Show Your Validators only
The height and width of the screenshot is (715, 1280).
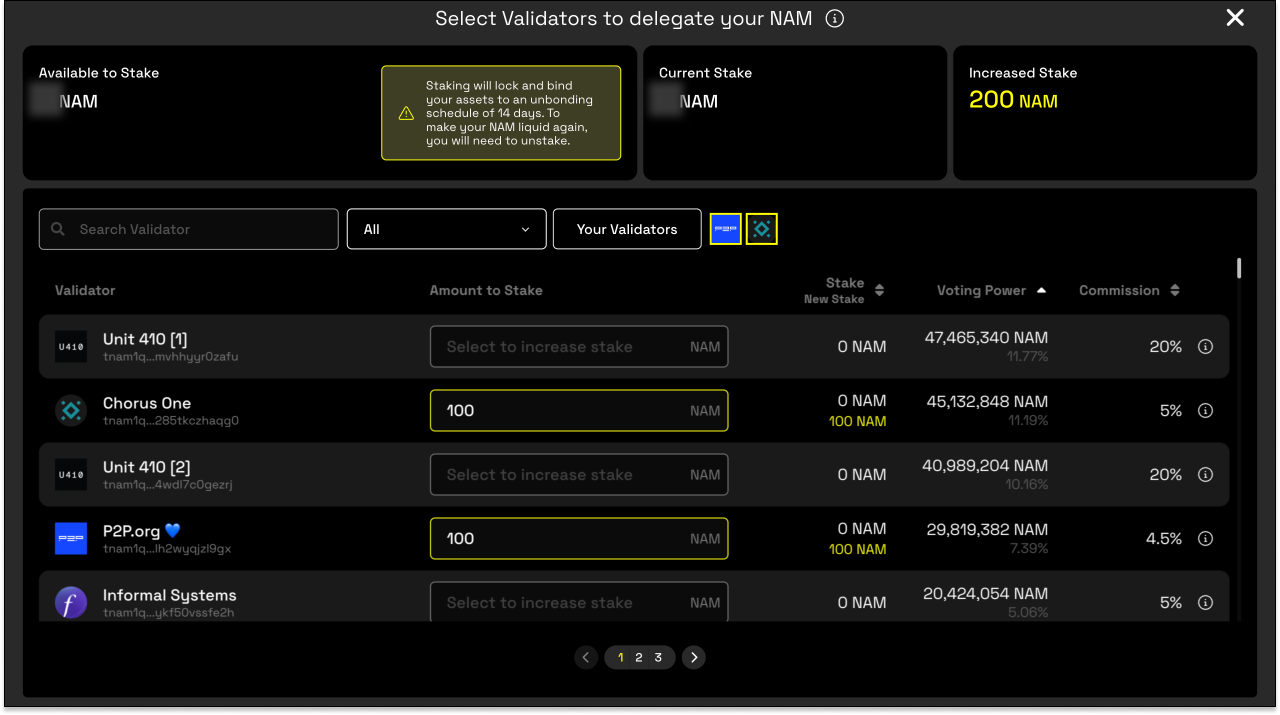(627, 229)
